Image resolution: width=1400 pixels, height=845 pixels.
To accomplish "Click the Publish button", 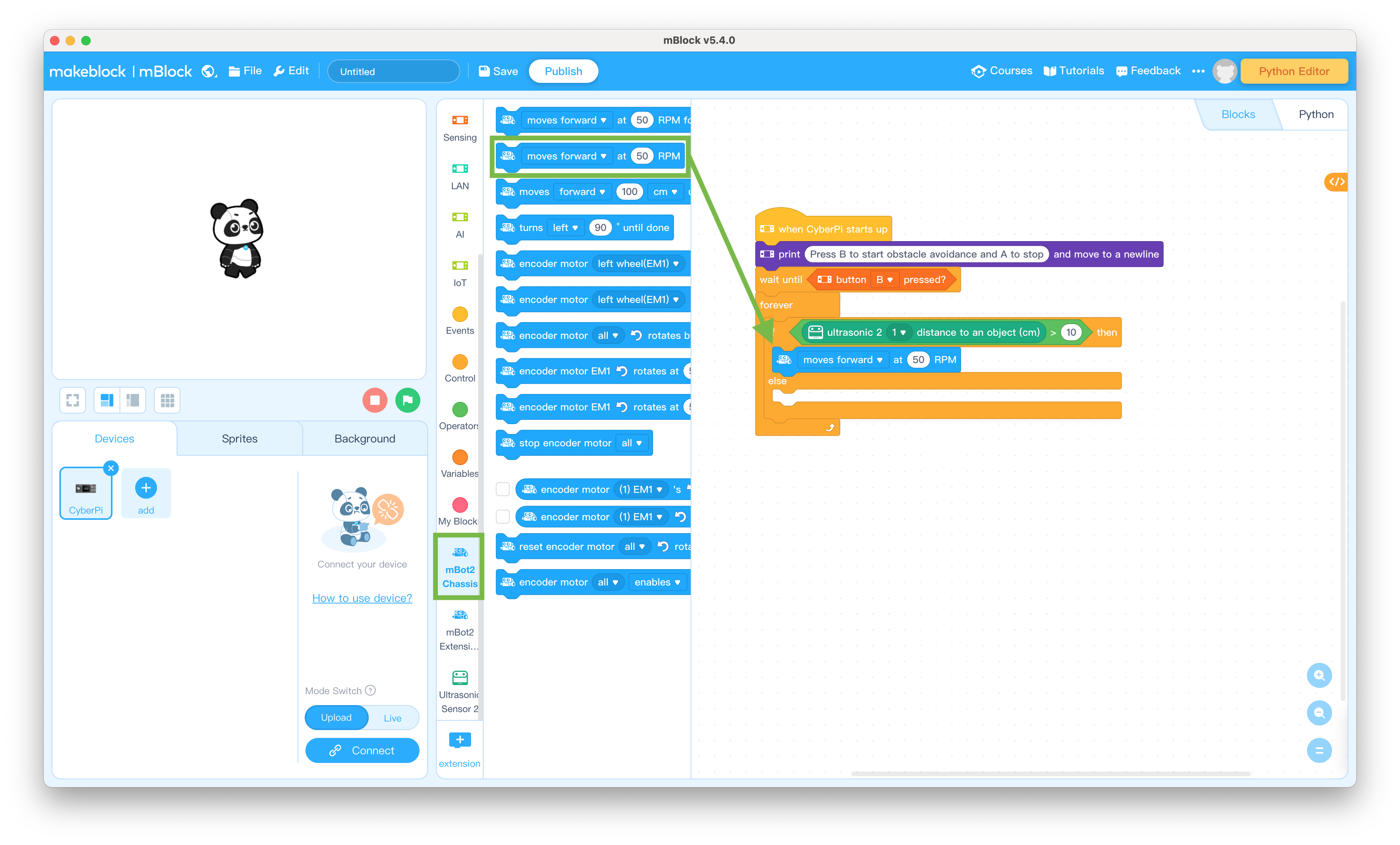I will pos(563,71).
